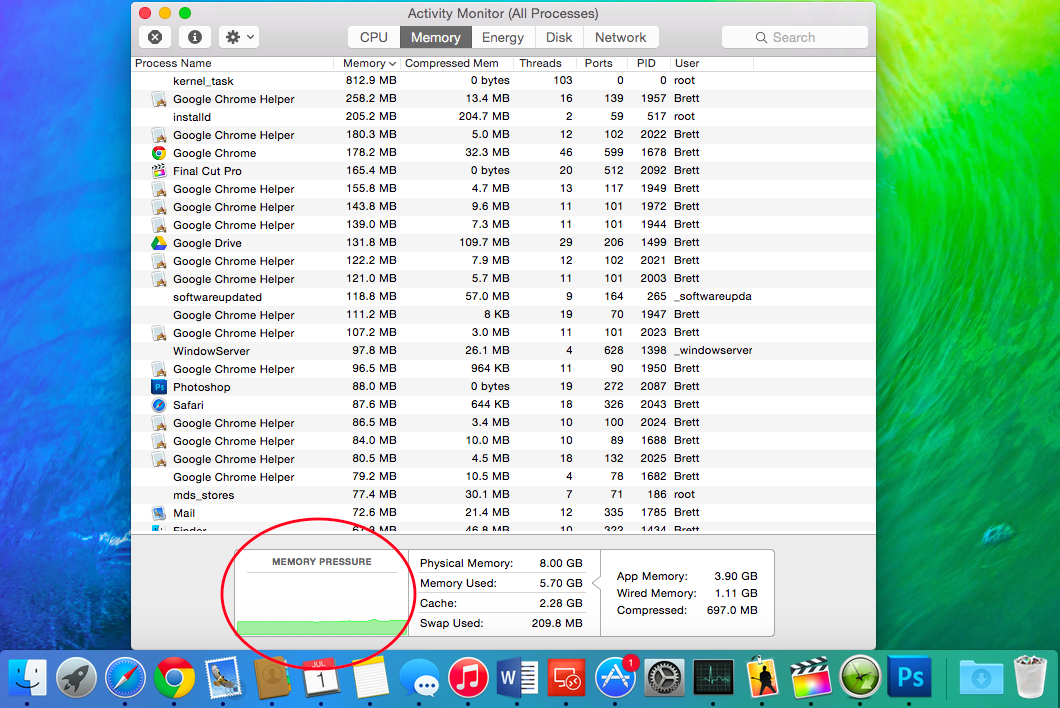1060x708 pixels.
Task: Click the Inspect process info button
Action: point(195,37)
